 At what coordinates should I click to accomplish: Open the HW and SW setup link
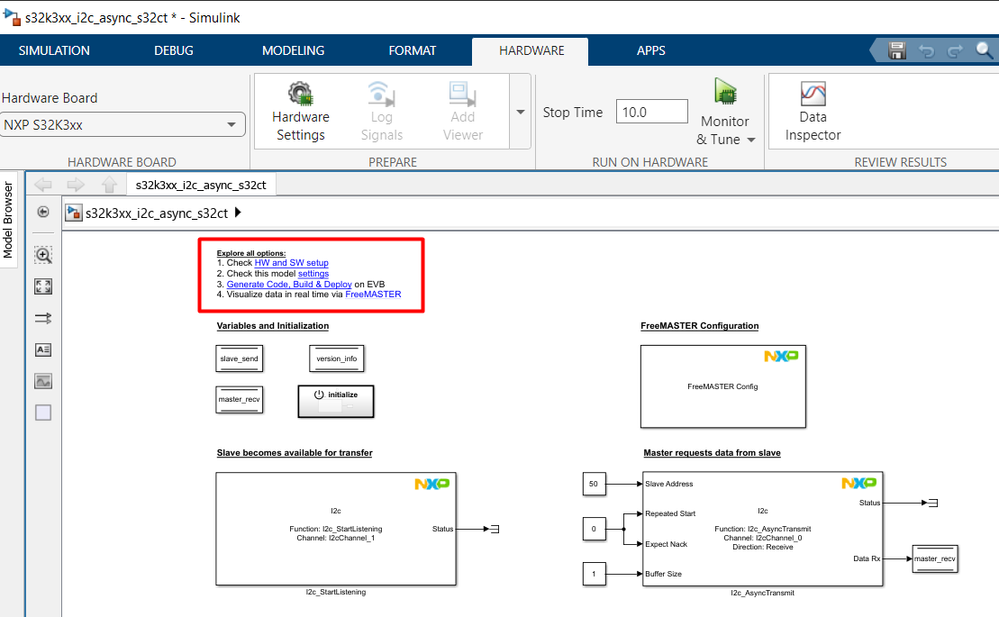(291, 263)
